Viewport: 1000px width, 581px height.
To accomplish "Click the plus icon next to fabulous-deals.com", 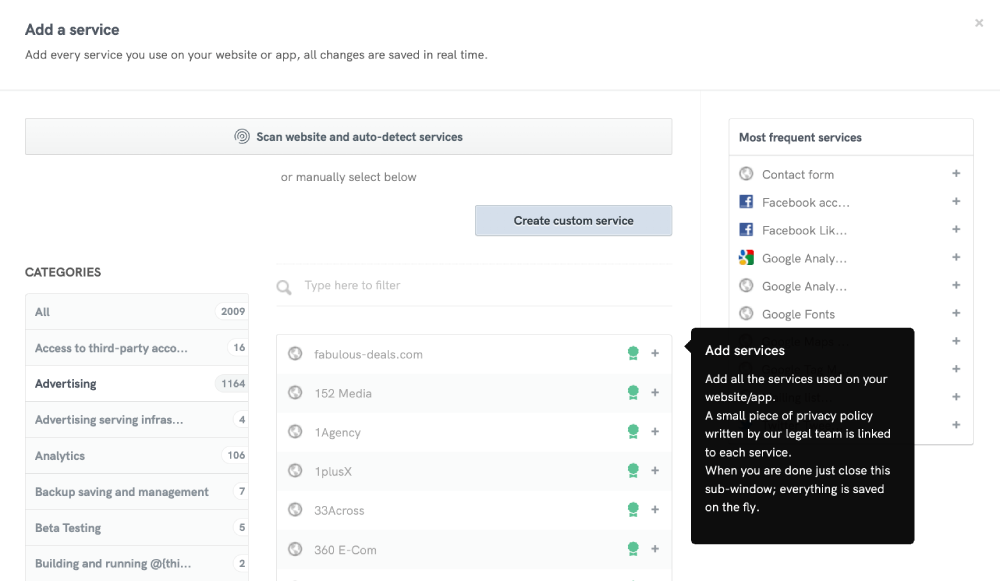I will (655, 353).
